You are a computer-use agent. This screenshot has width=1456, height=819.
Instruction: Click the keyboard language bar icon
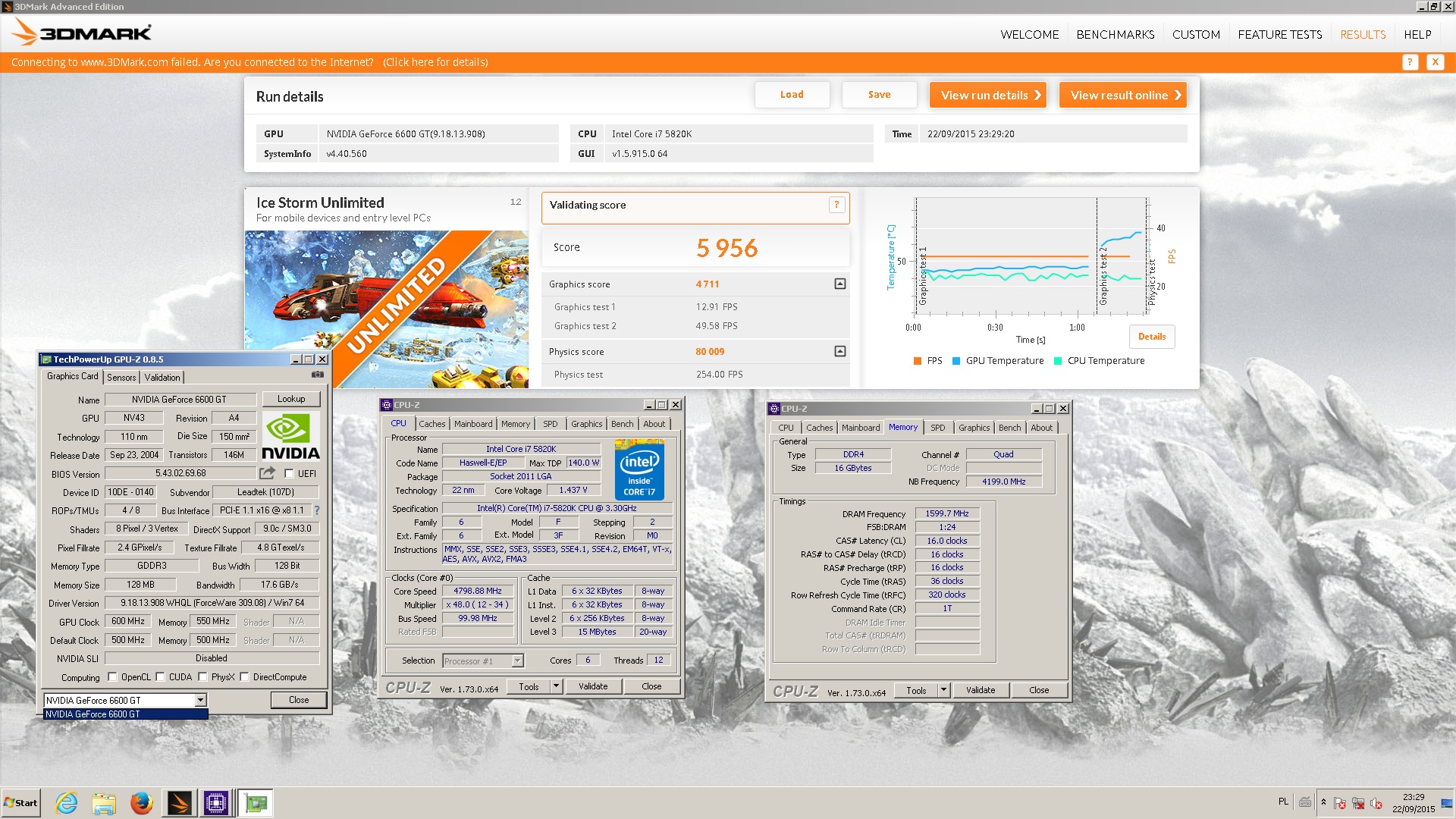1305,802
